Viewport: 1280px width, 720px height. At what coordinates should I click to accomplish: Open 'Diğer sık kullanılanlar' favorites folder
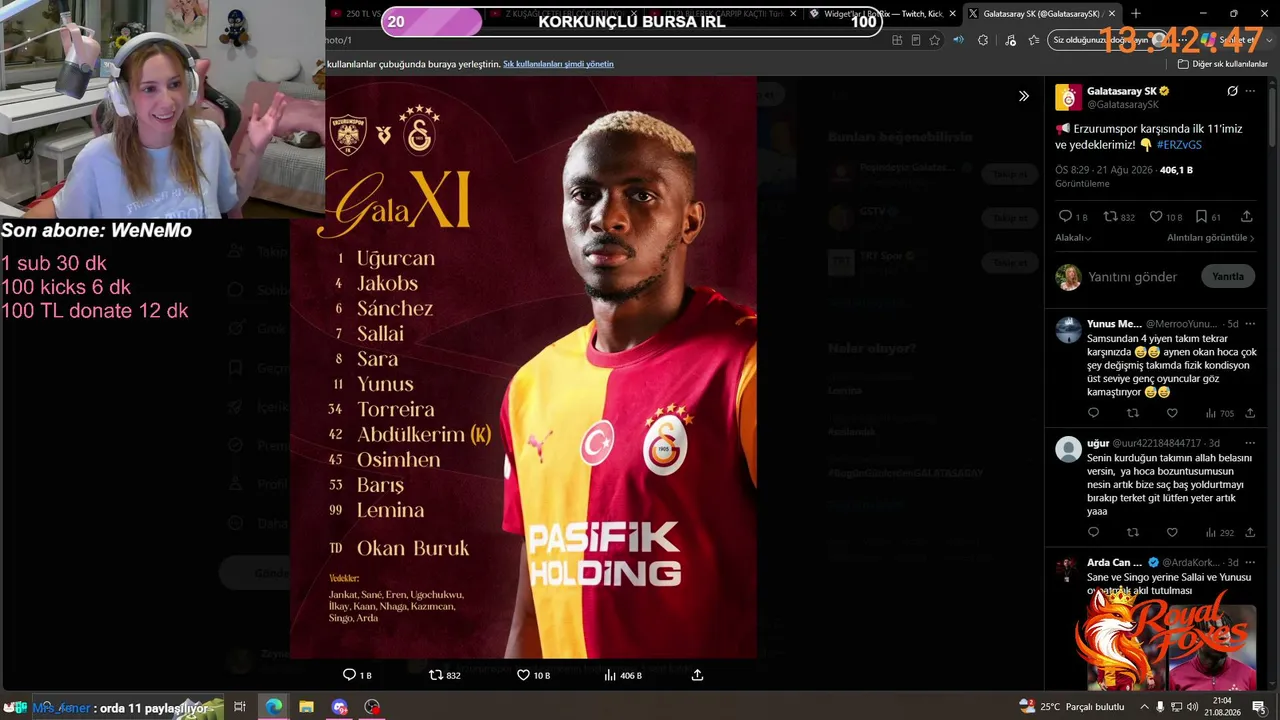[1223, 64]
